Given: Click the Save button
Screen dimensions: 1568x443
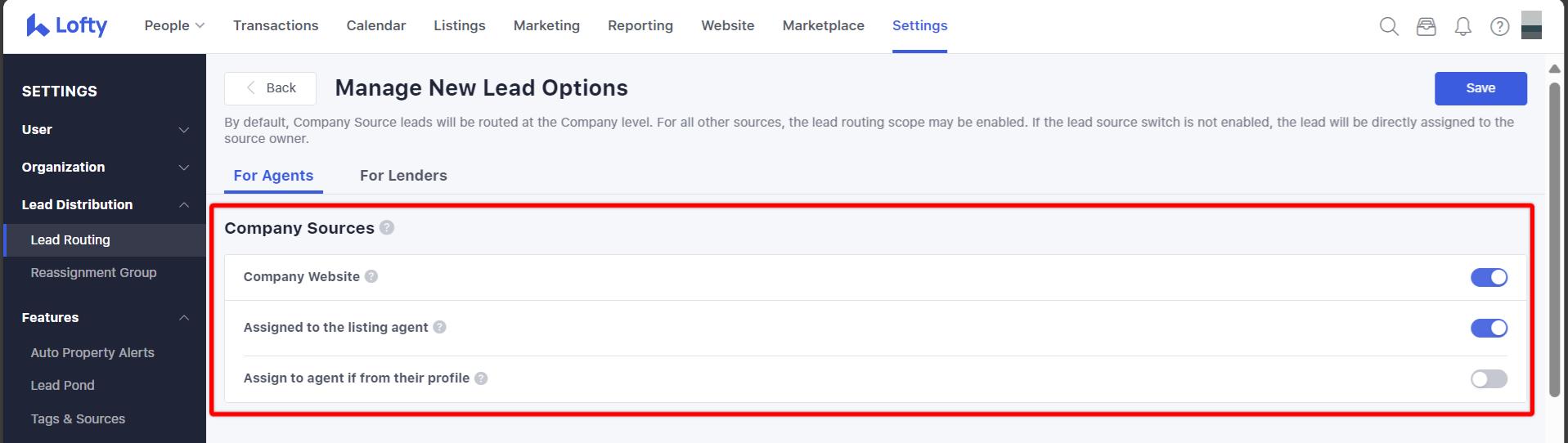Looking at the screenshot, I should [x=1480, y=88].
